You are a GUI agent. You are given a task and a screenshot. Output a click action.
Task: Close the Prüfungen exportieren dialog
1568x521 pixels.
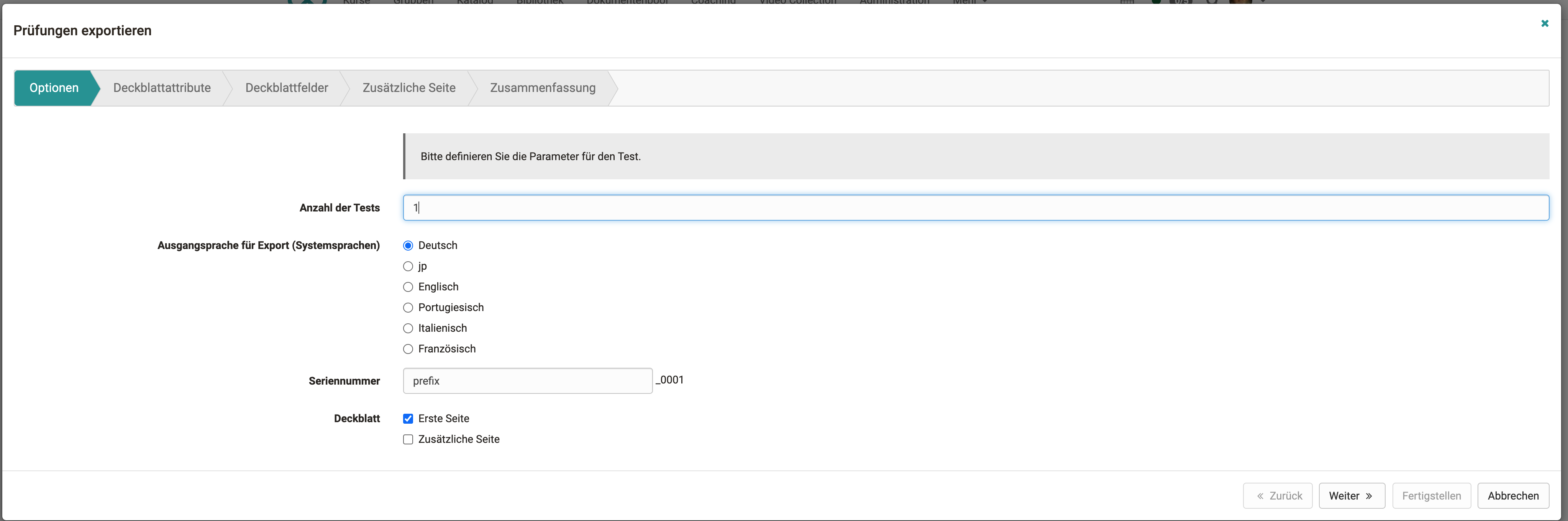click(x=1545, y=23)
